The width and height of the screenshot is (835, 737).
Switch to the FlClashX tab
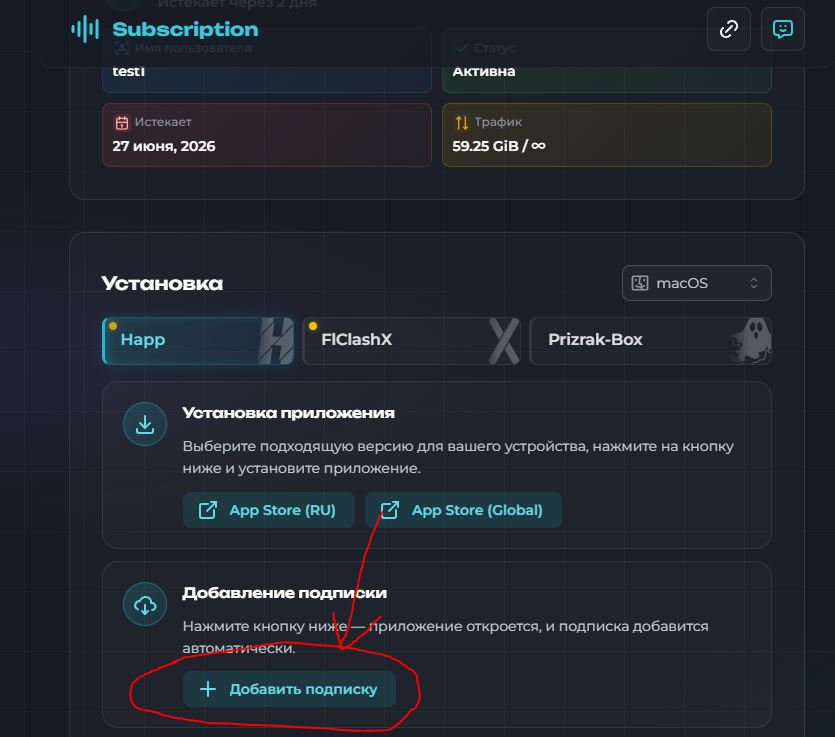coord(412,341)
